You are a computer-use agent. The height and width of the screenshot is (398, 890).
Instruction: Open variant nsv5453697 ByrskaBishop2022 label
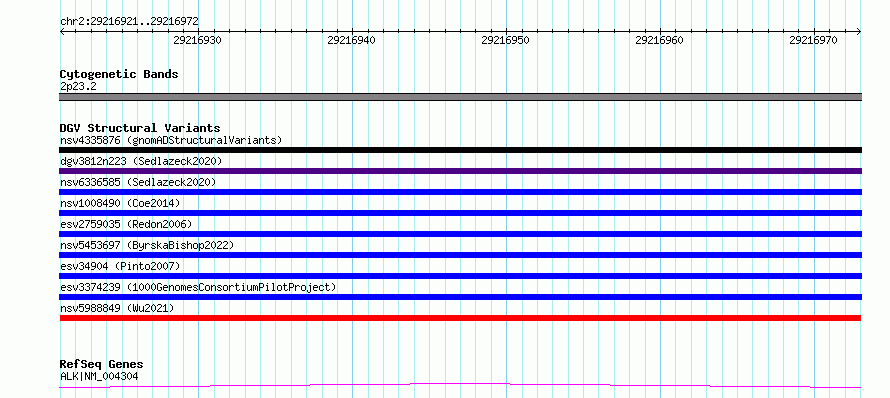pos(147,245)
